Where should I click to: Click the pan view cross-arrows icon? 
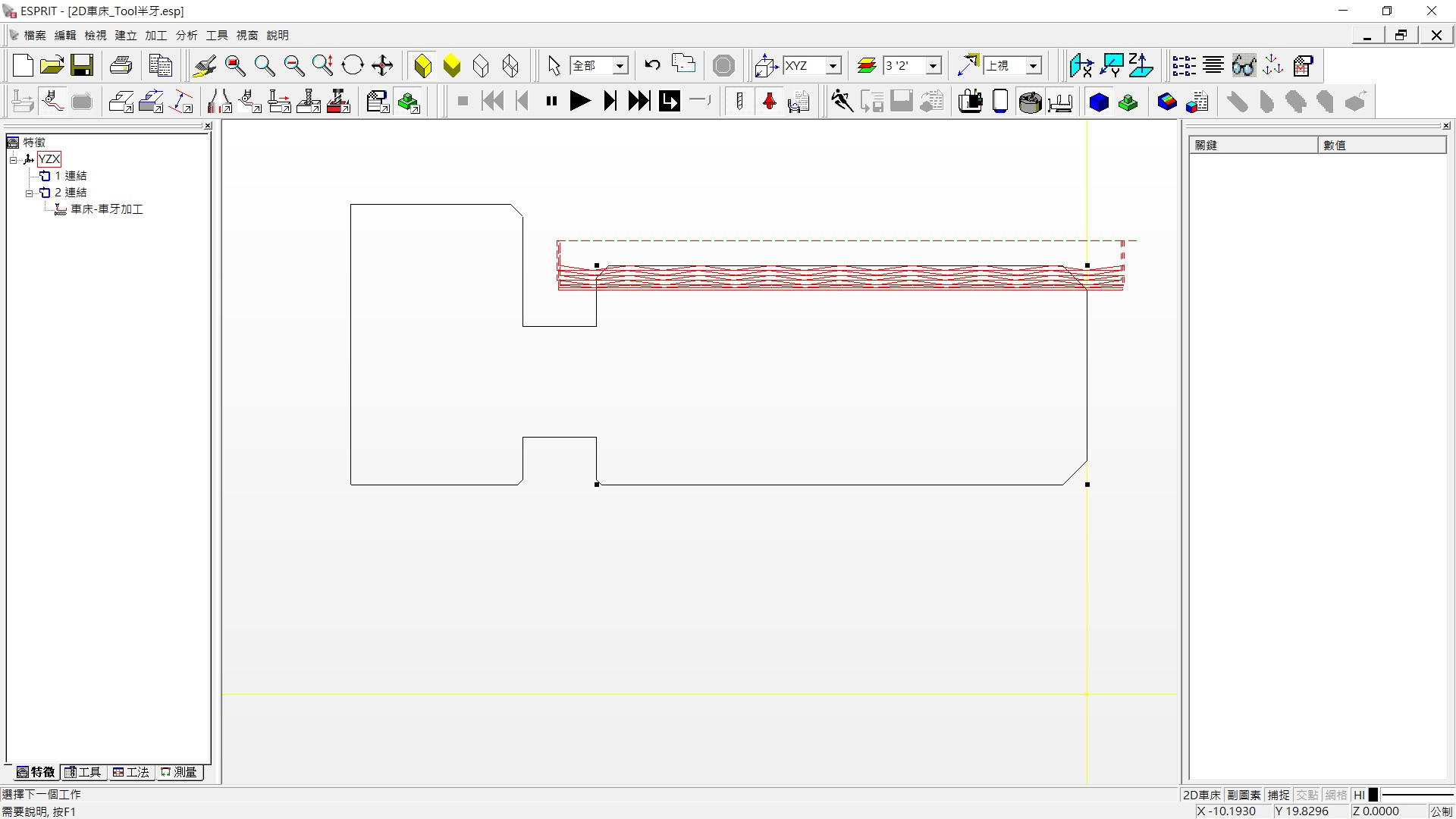382,65
